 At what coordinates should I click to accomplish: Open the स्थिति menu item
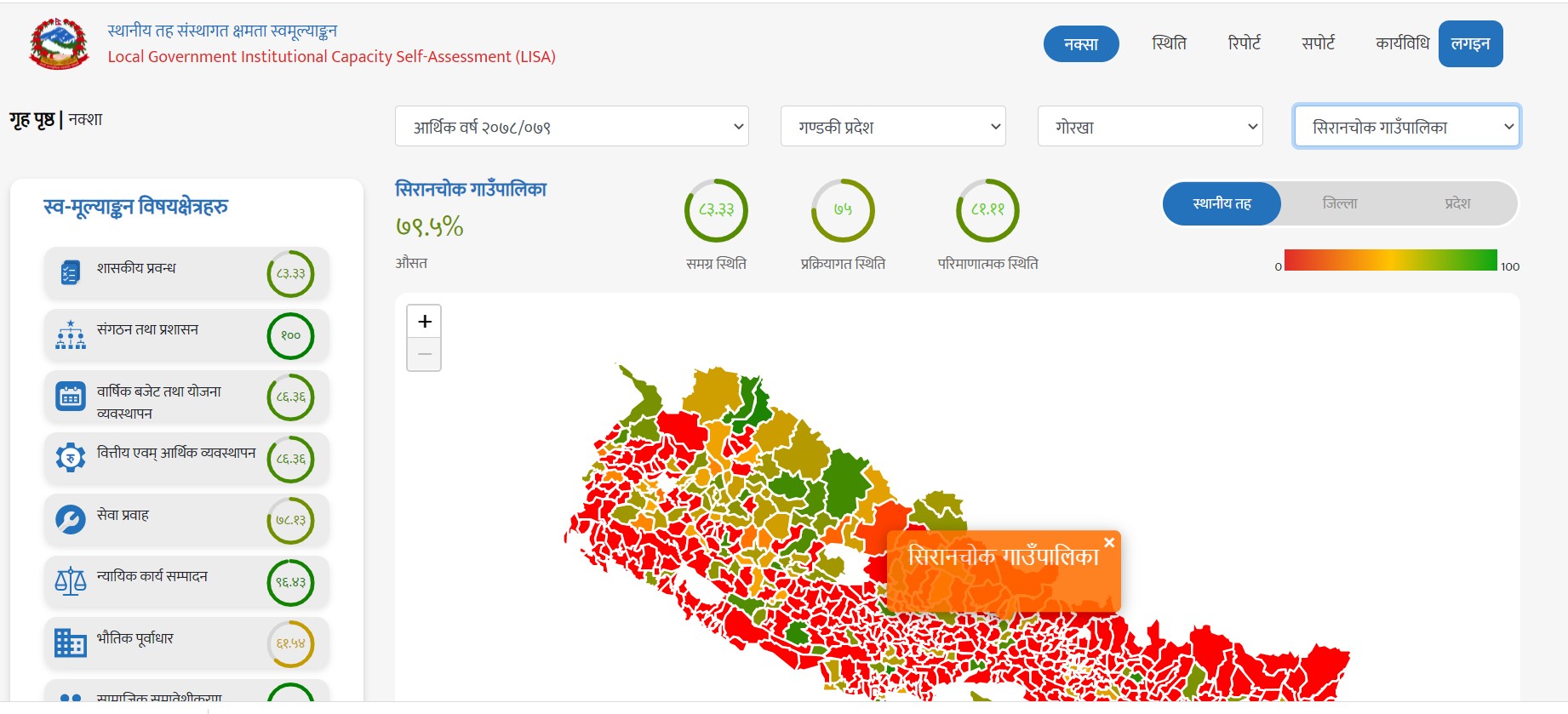pos(1169,43)
